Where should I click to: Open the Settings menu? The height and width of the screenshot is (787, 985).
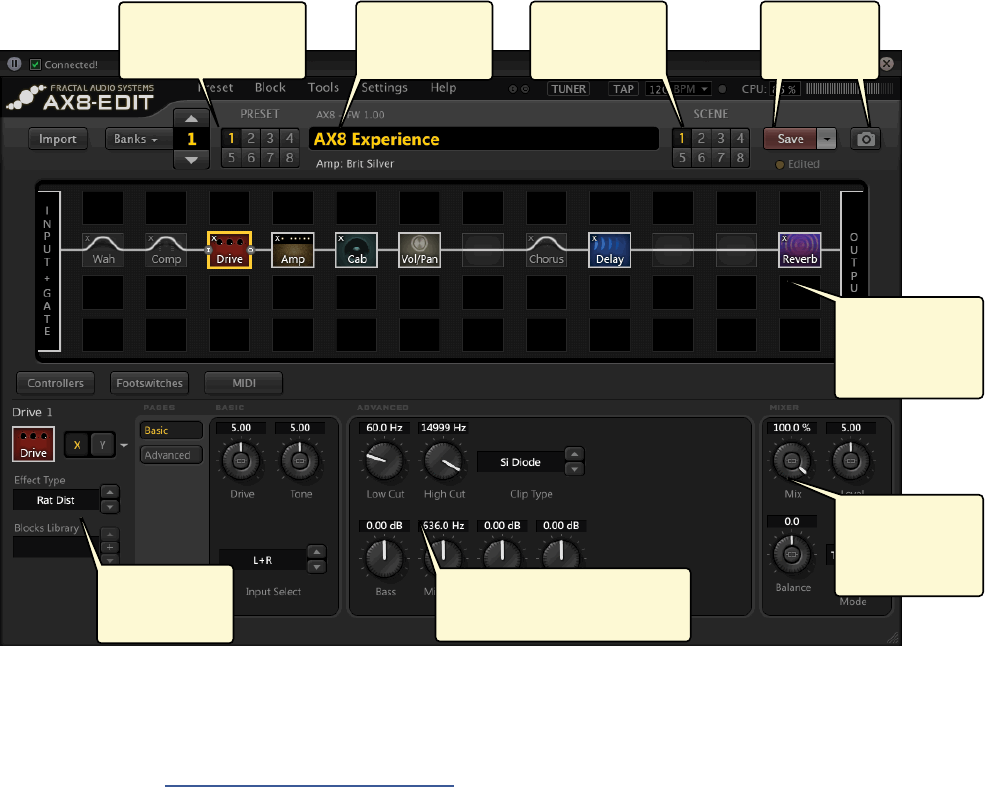pos(384,87)
